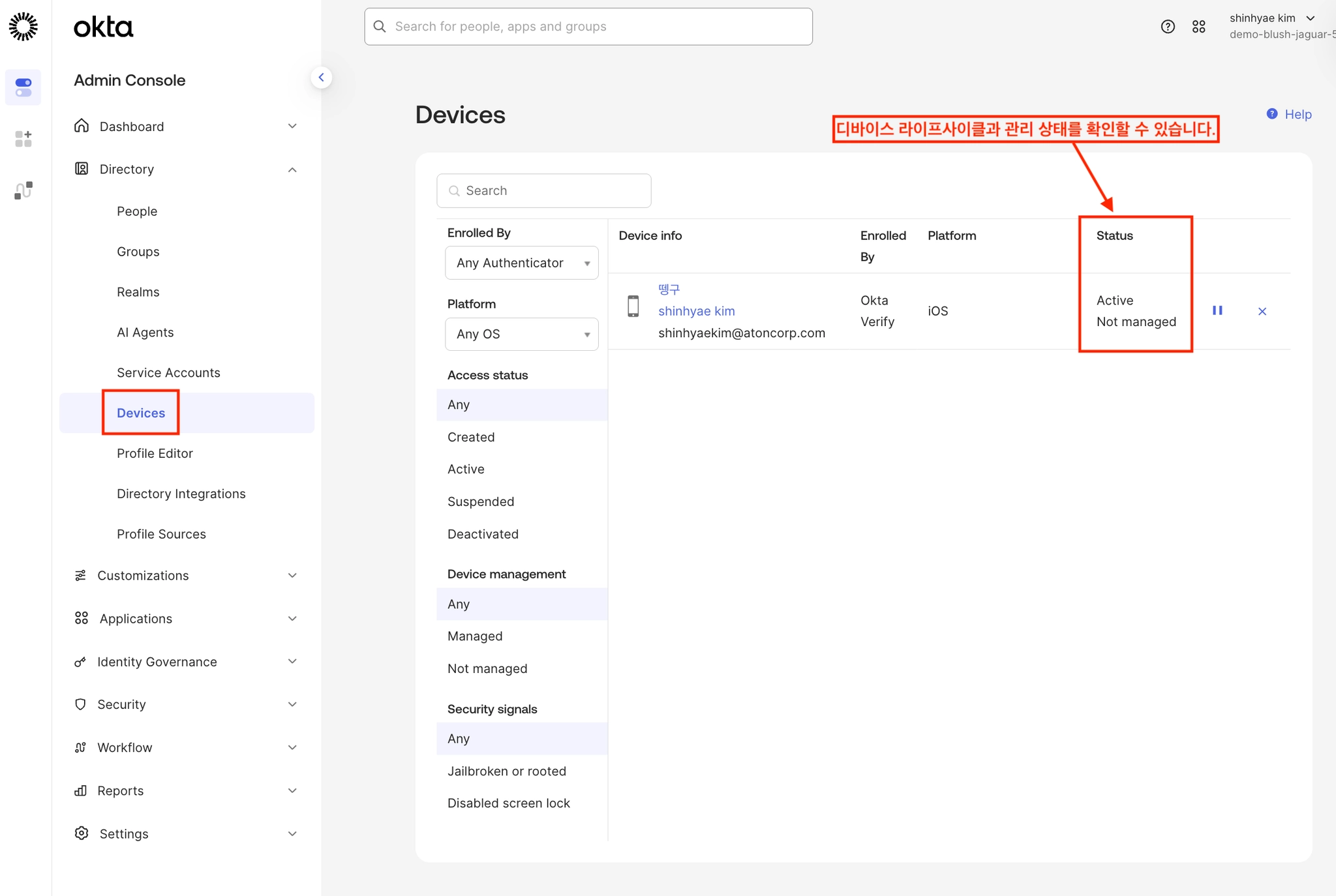Click the help question mark icon in header
Viewport: 1336px width, 896px height.
coord(1168,27)
